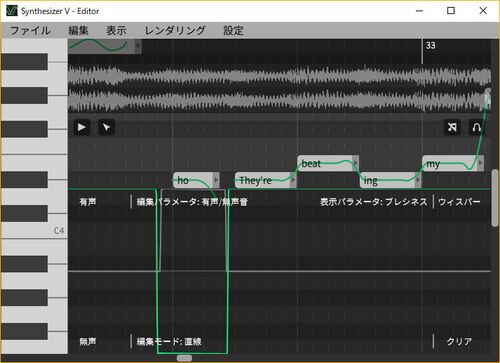The height and width of the screenshot is (363, 500).
Task: Click the measure 33 marker
Action: coord(430,45)
